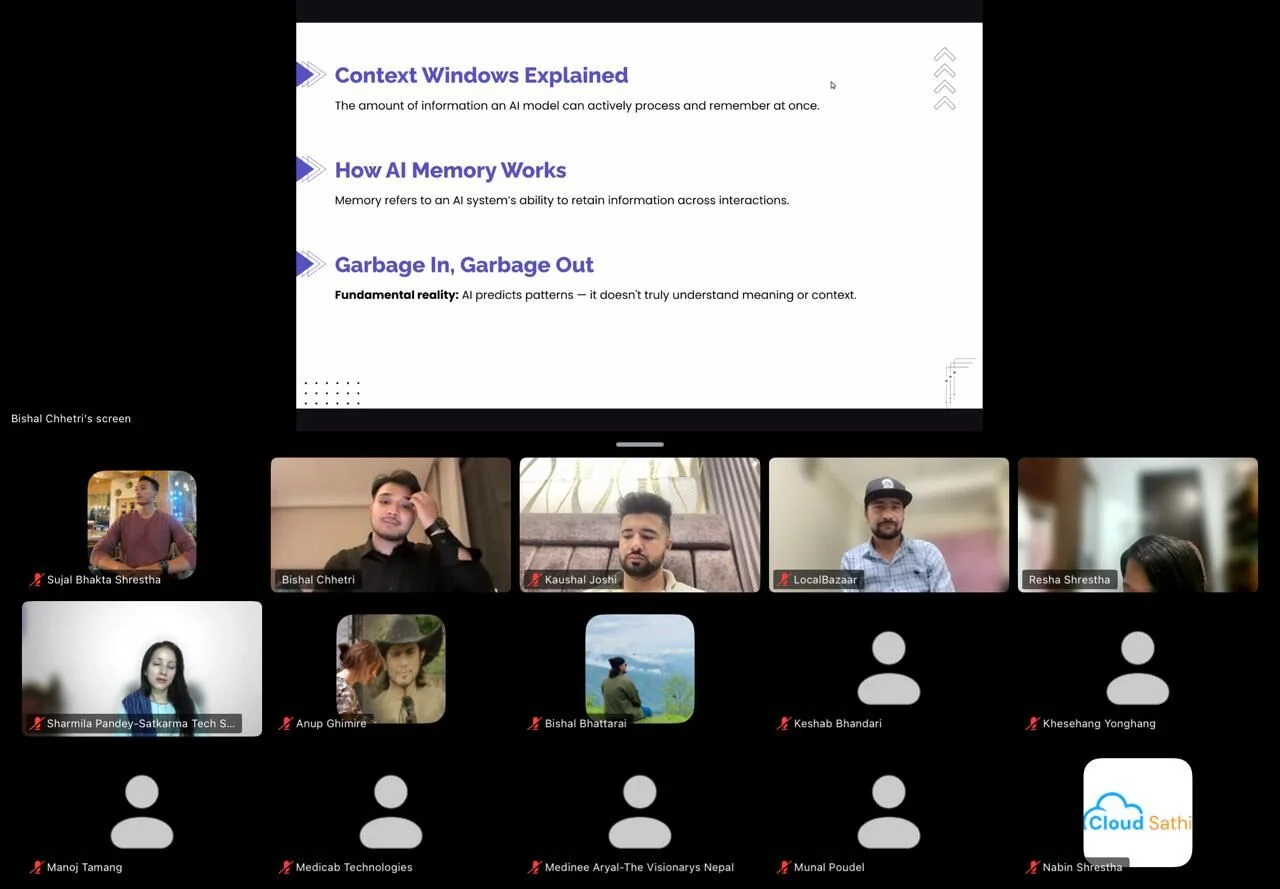Click the "Fundamental reality:" bold text
The height and width of the screenshot is (889, 1280).
click(396, 295)
